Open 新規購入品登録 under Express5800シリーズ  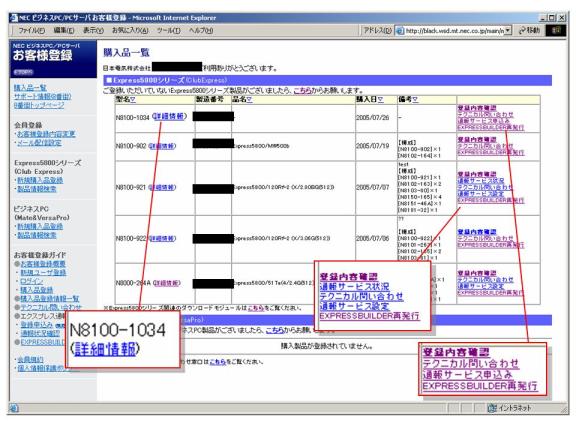click(x=40, y=180)
